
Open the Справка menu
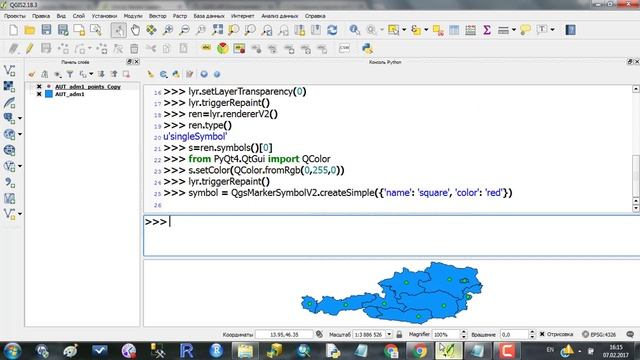(315, 16)
